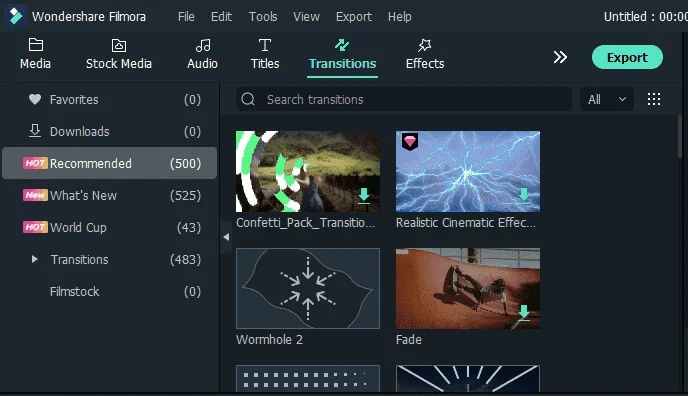Click the Transitions count (483)
The width and height of the screenshot is (688, 396).
[185, 260]
